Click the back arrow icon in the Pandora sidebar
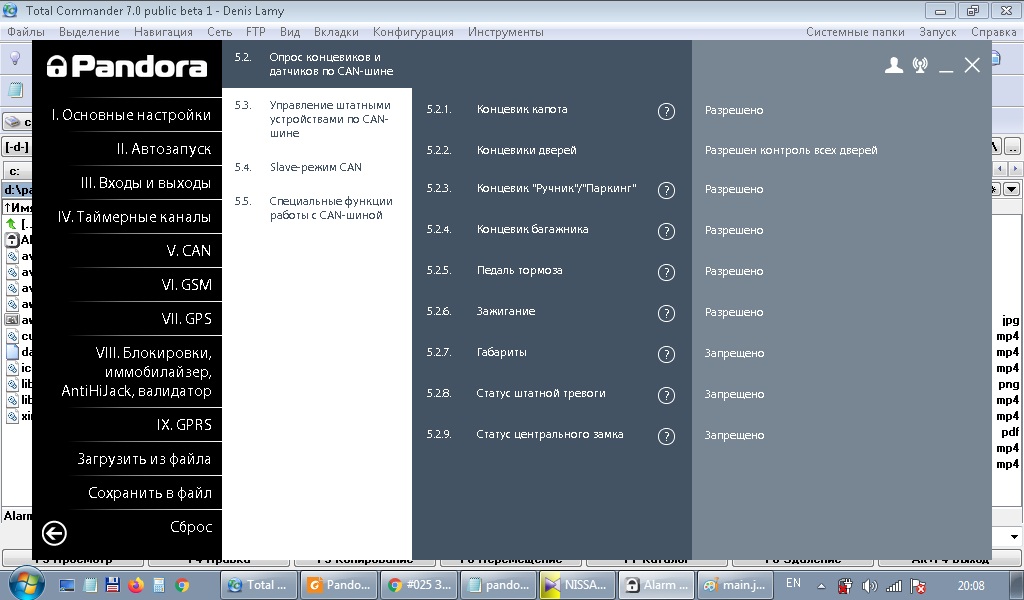Image resolution: width=1024 pixels, height=600 pixels. coord(54,533)
